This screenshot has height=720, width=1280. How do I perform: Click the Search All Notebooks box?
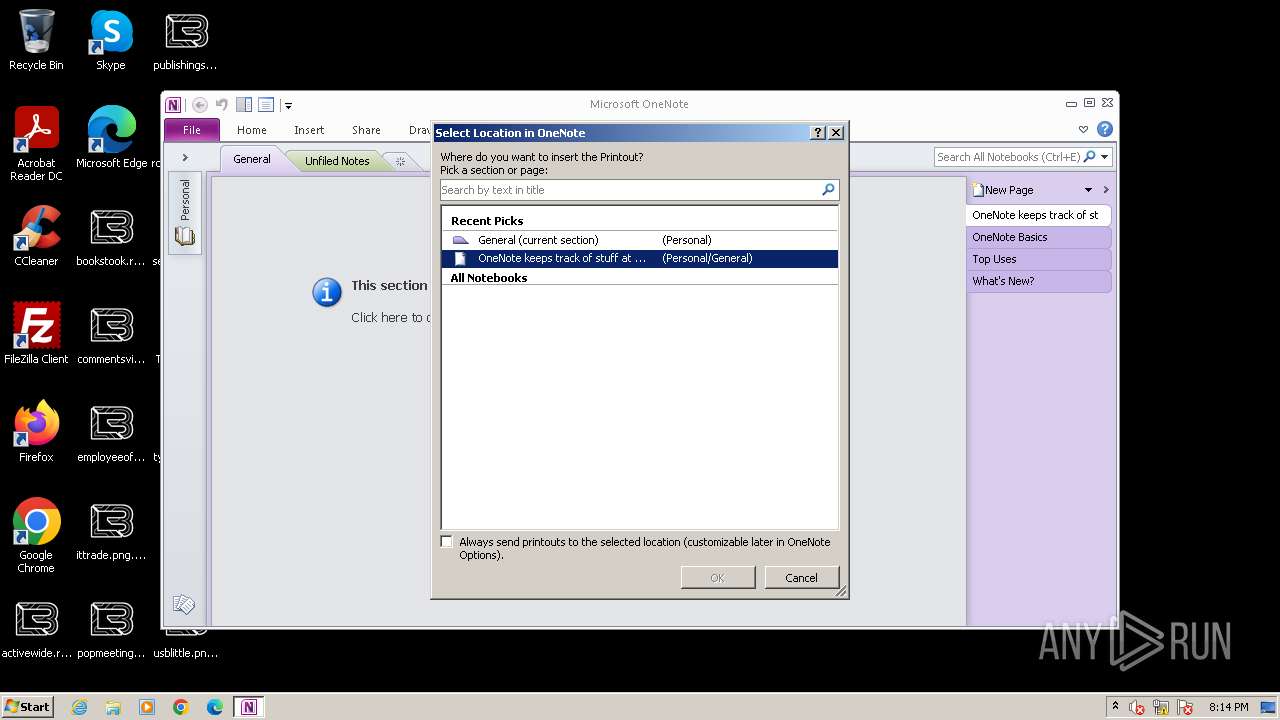point(1008,157)
